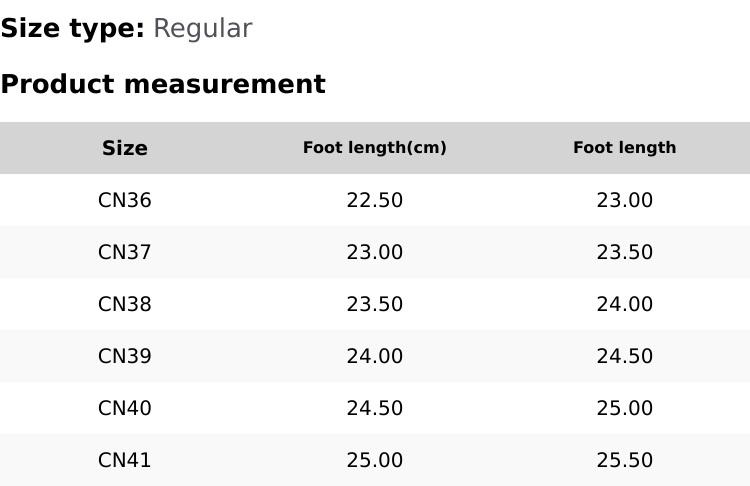
Task: Select the CN40 size cell
Action: tap(125, 408)
